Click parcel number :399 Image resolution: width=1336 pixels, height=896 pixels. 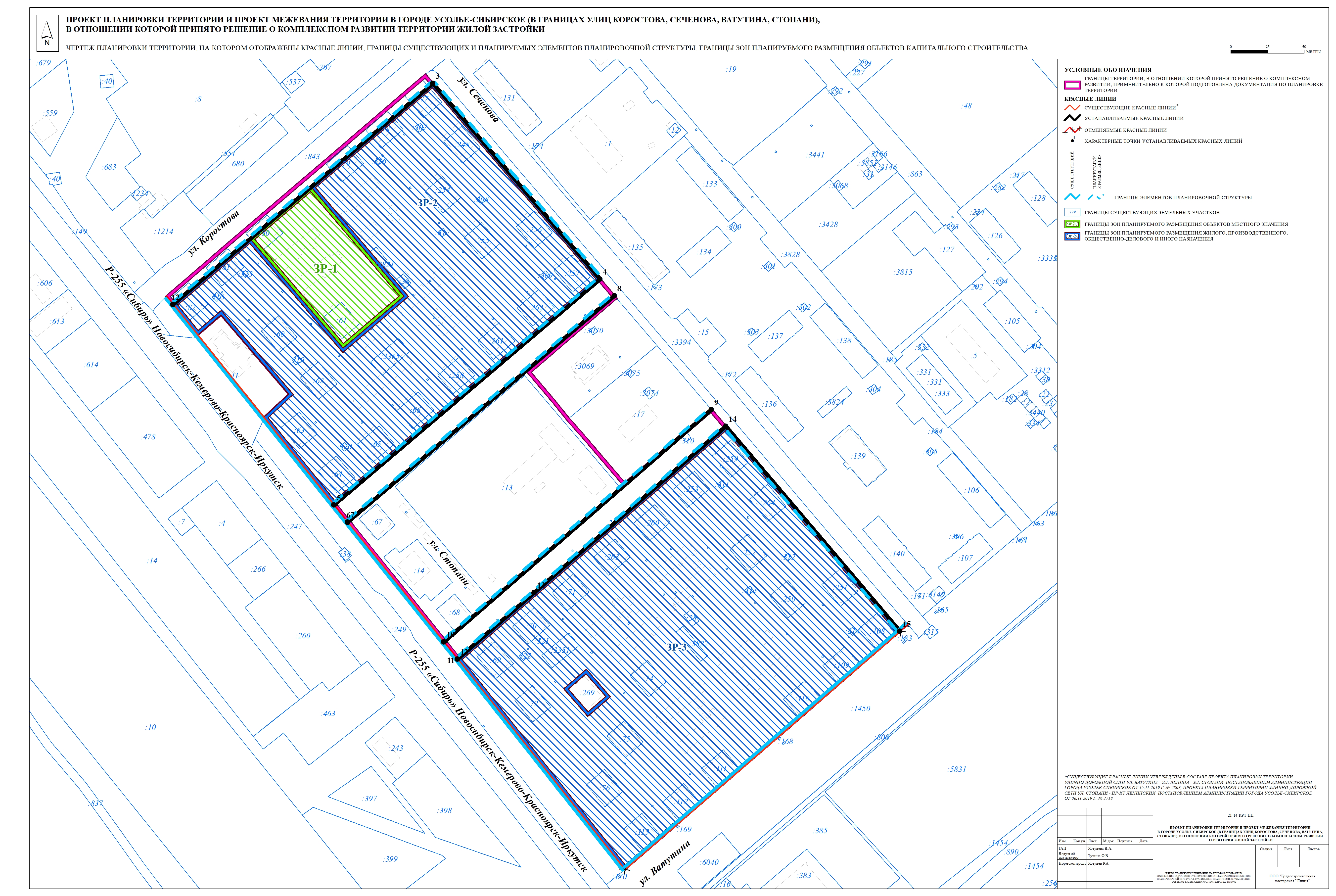391,859
